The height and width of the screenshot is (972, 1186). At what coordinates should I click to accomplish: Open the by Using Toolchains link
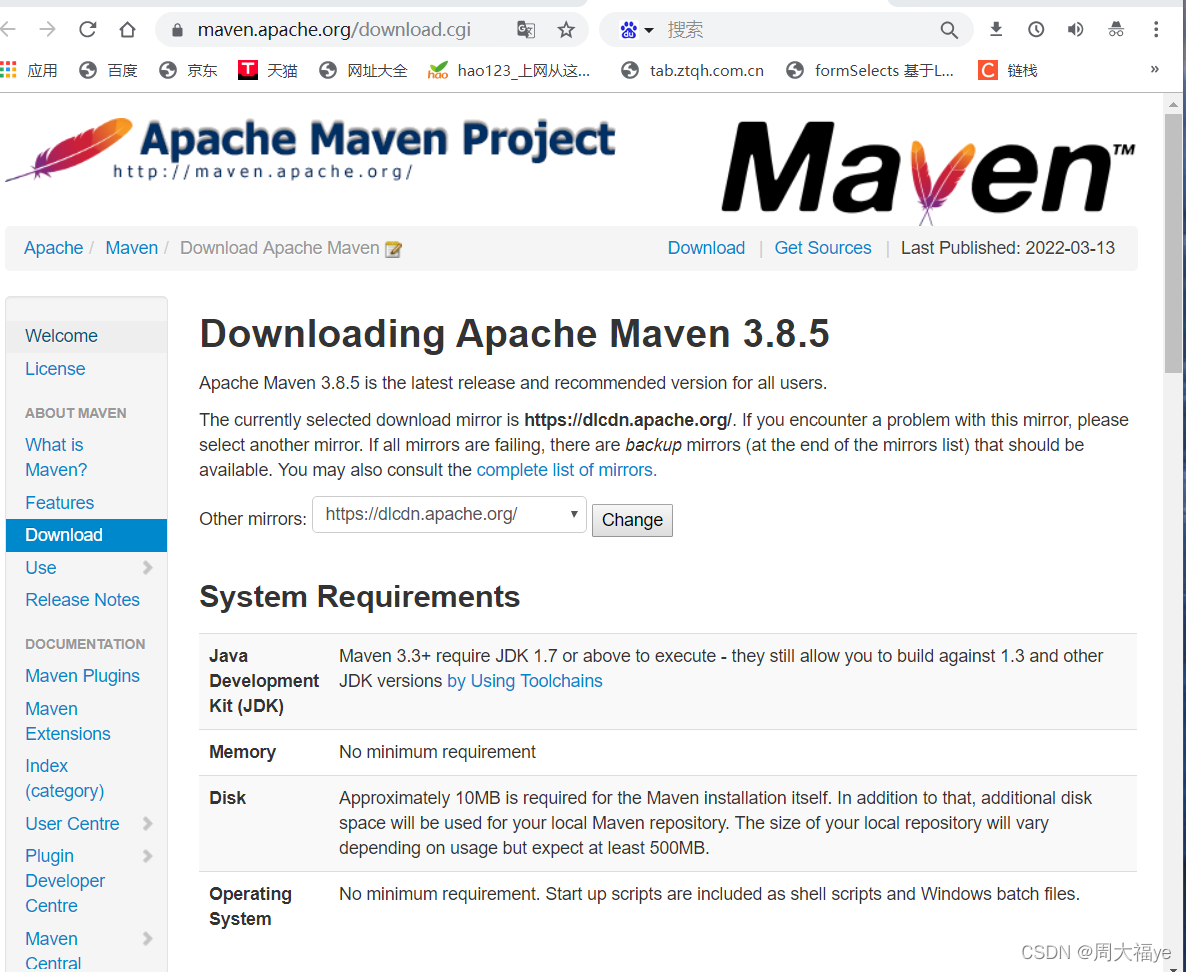click(x=525, y=681)
